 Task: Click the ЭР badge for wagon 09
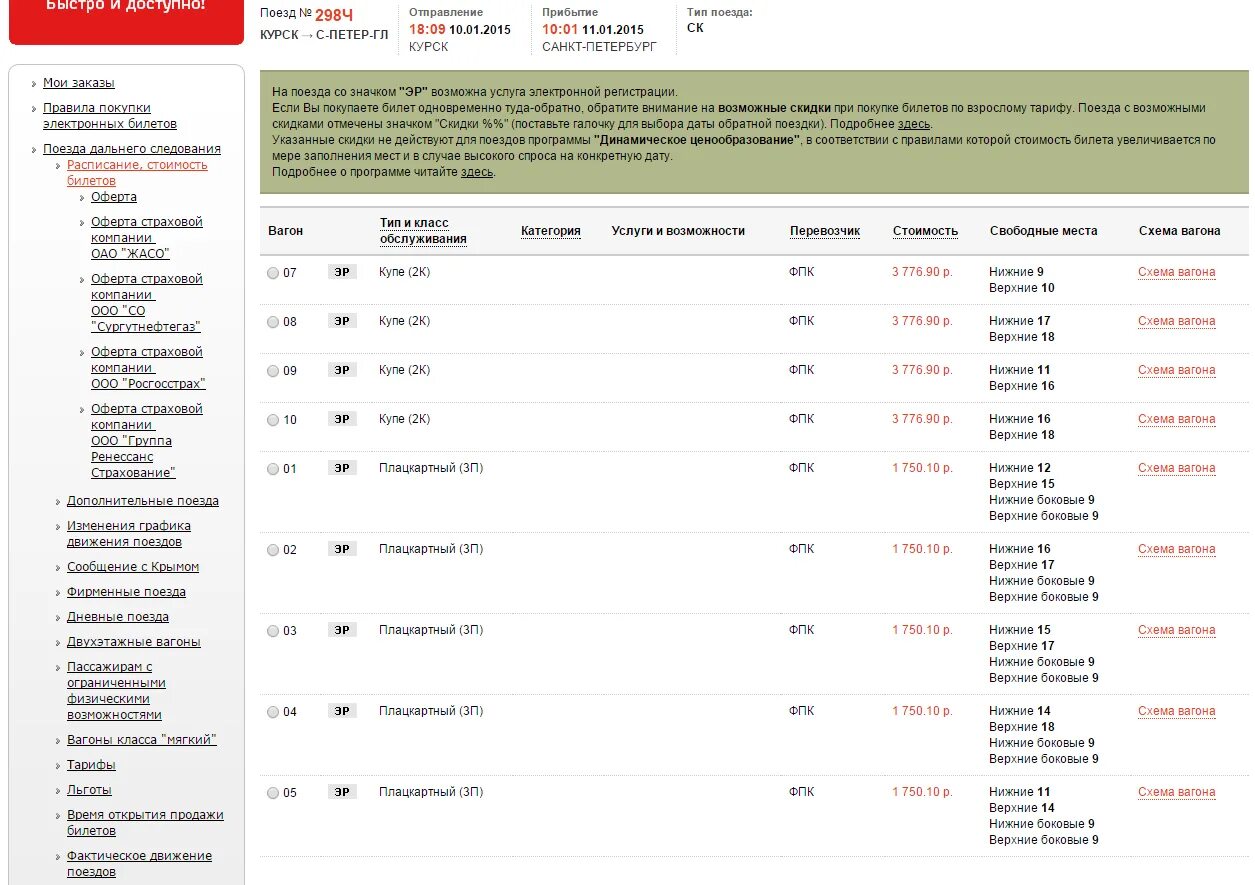click(342, 370)
